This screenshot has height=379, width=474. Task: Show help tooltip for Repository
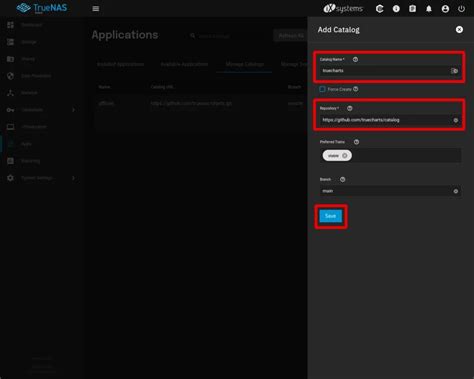point(349,108)
